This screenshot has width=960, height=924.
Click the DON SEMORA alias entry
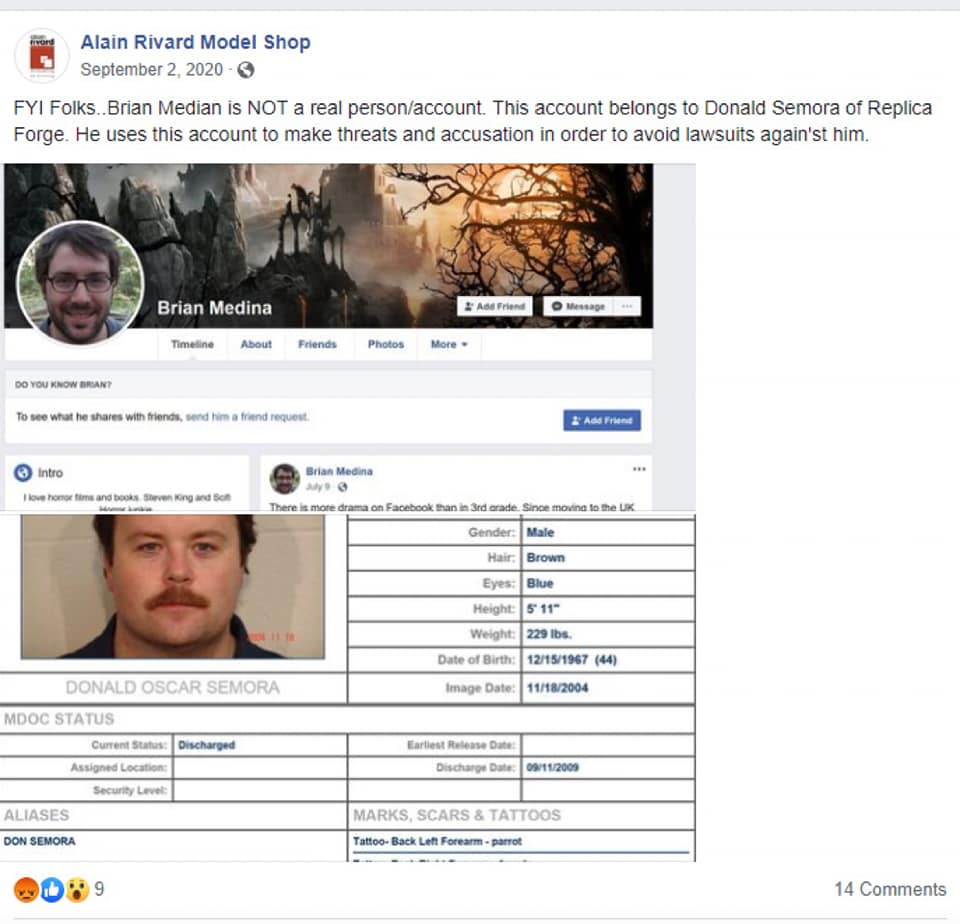tap(39, 841)
